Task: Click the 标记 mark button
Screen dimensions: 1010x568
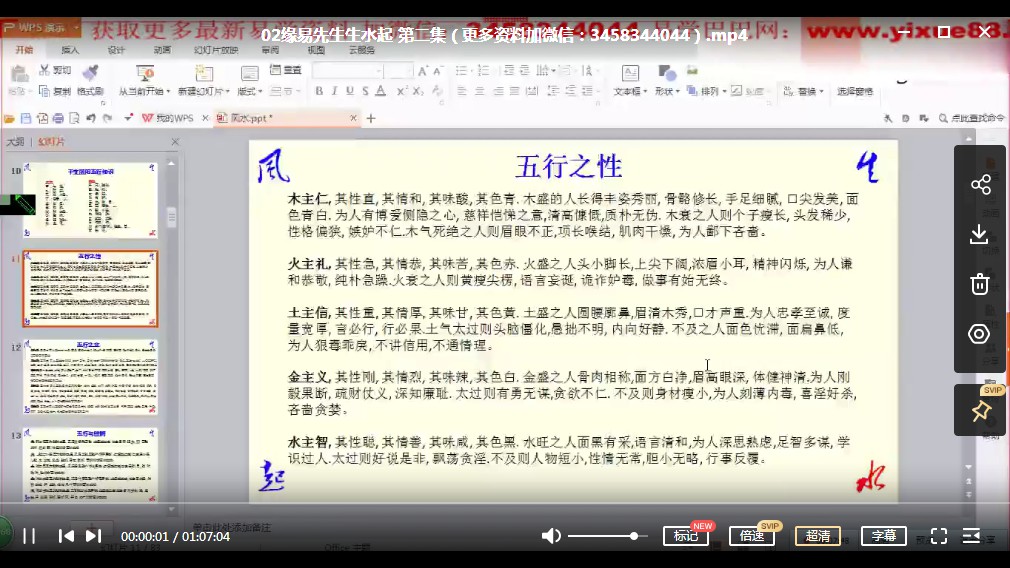Action: click(686, 536)
